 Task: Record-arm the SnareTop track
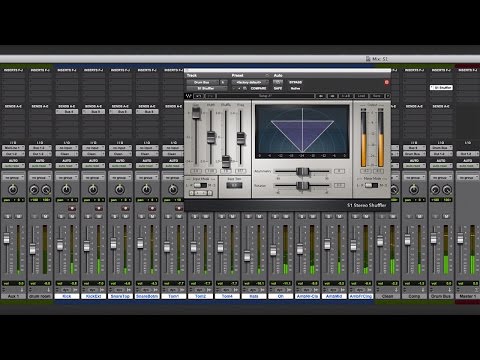(x=125, y=208)
